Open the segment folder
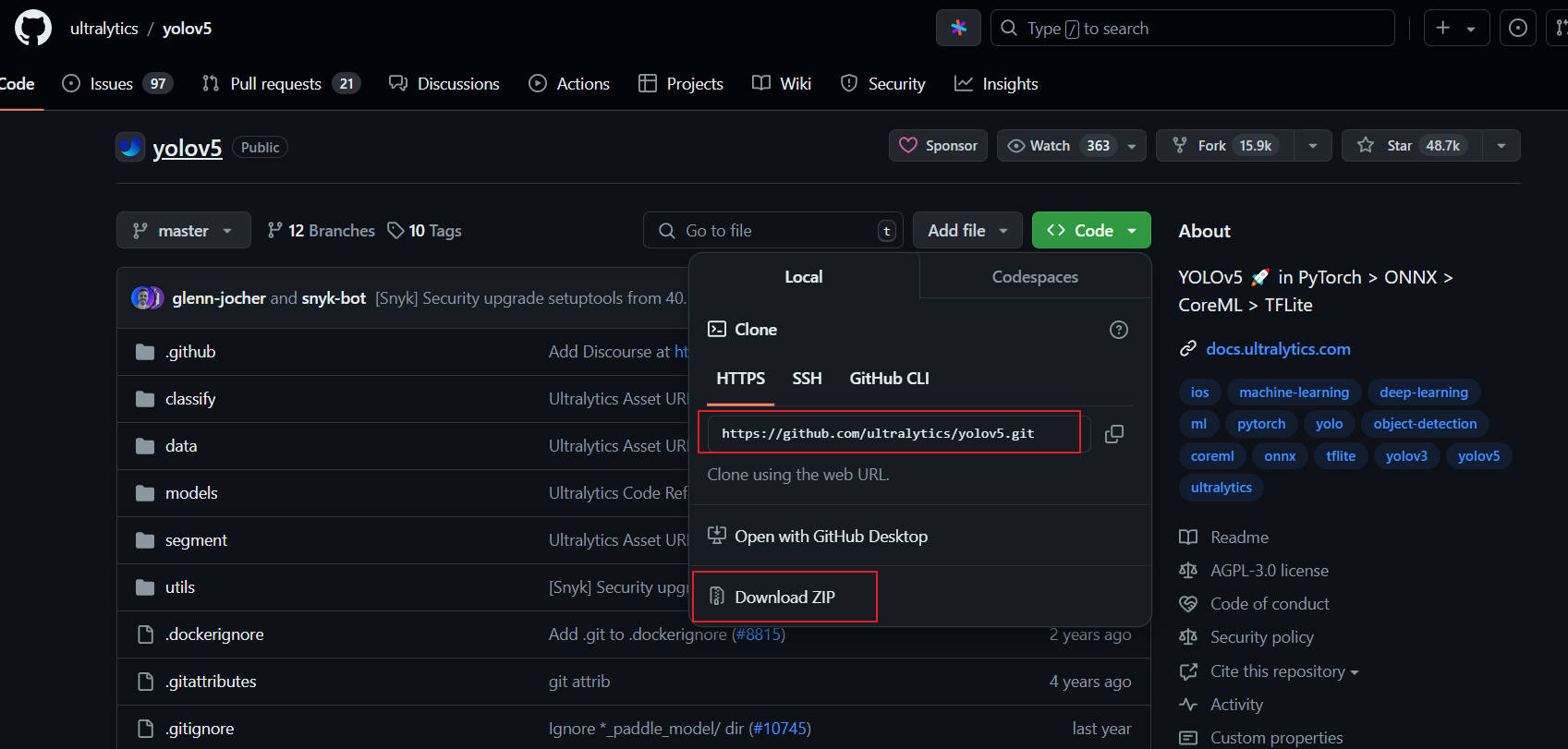Image resolution: width=1568 pixels, height=749 pixels. click(x=196, y=540)
